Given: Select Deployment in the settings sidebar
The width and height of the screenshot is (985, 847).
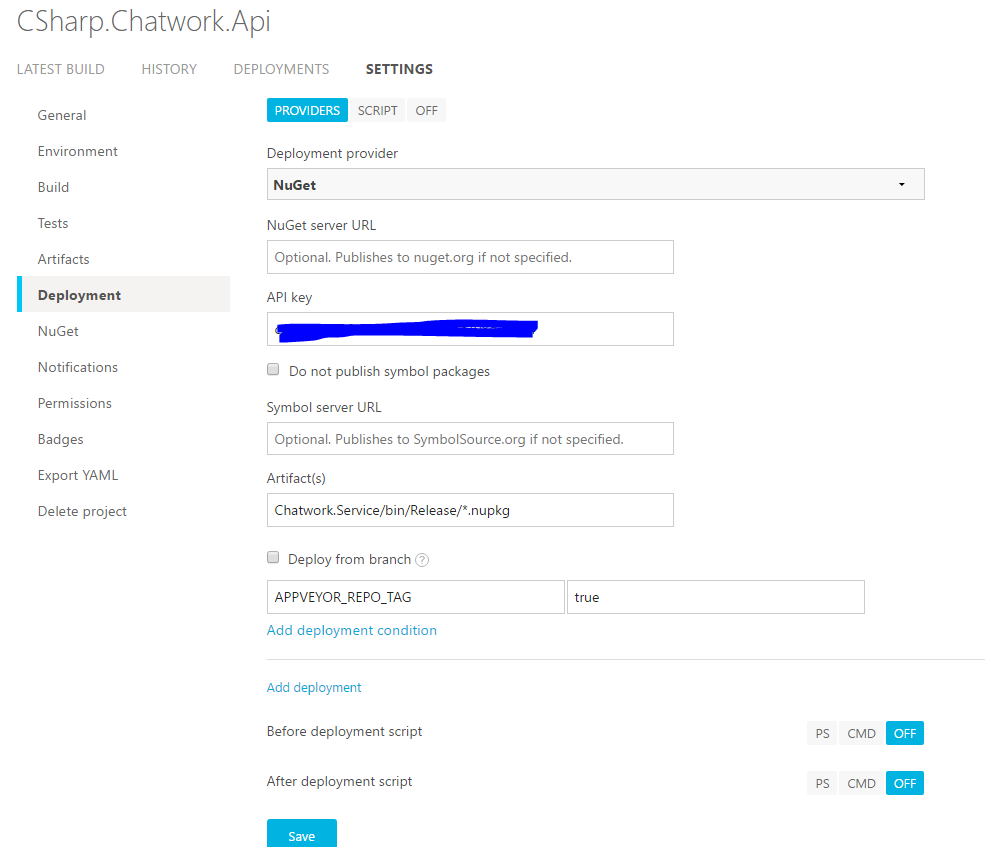Looking at the screenshot, I should (x=124, y=294).
